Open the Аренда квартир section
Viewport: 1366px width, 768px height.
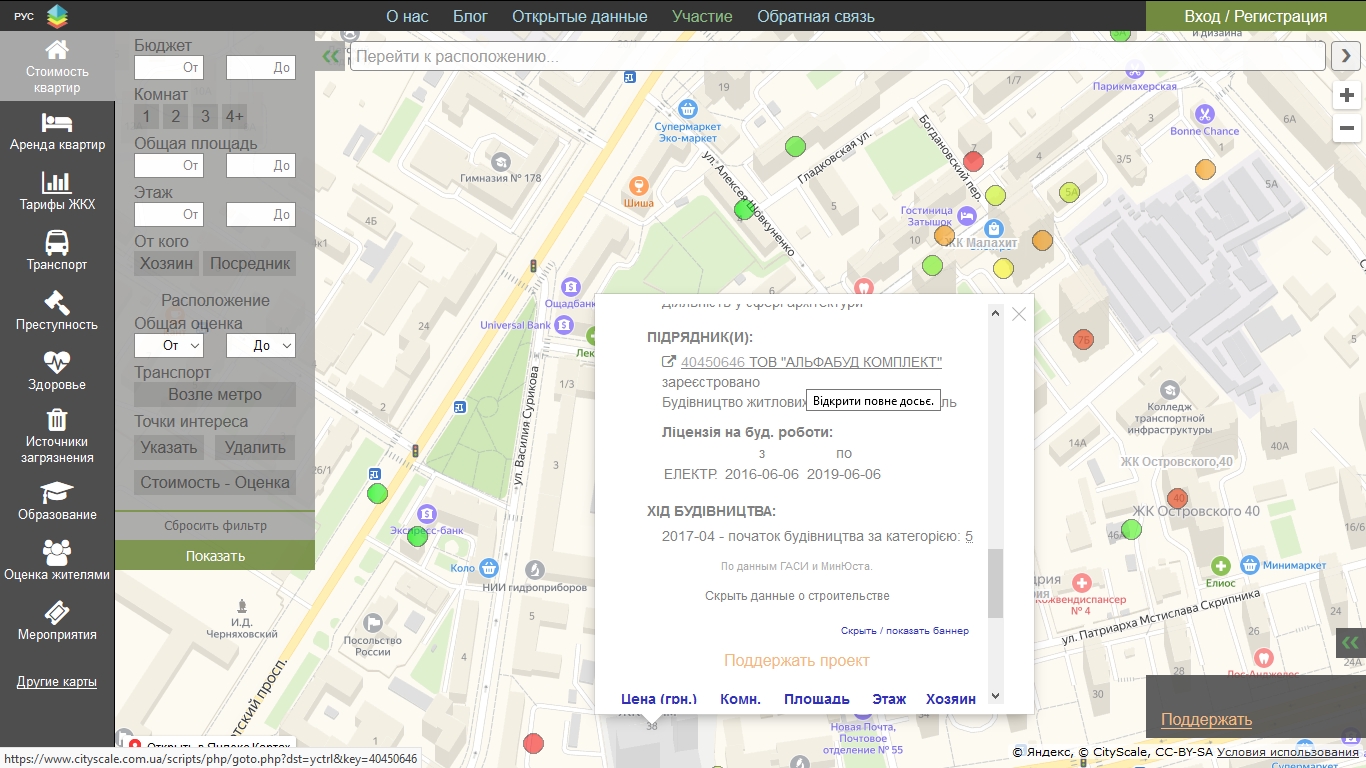tap(57, 132)
